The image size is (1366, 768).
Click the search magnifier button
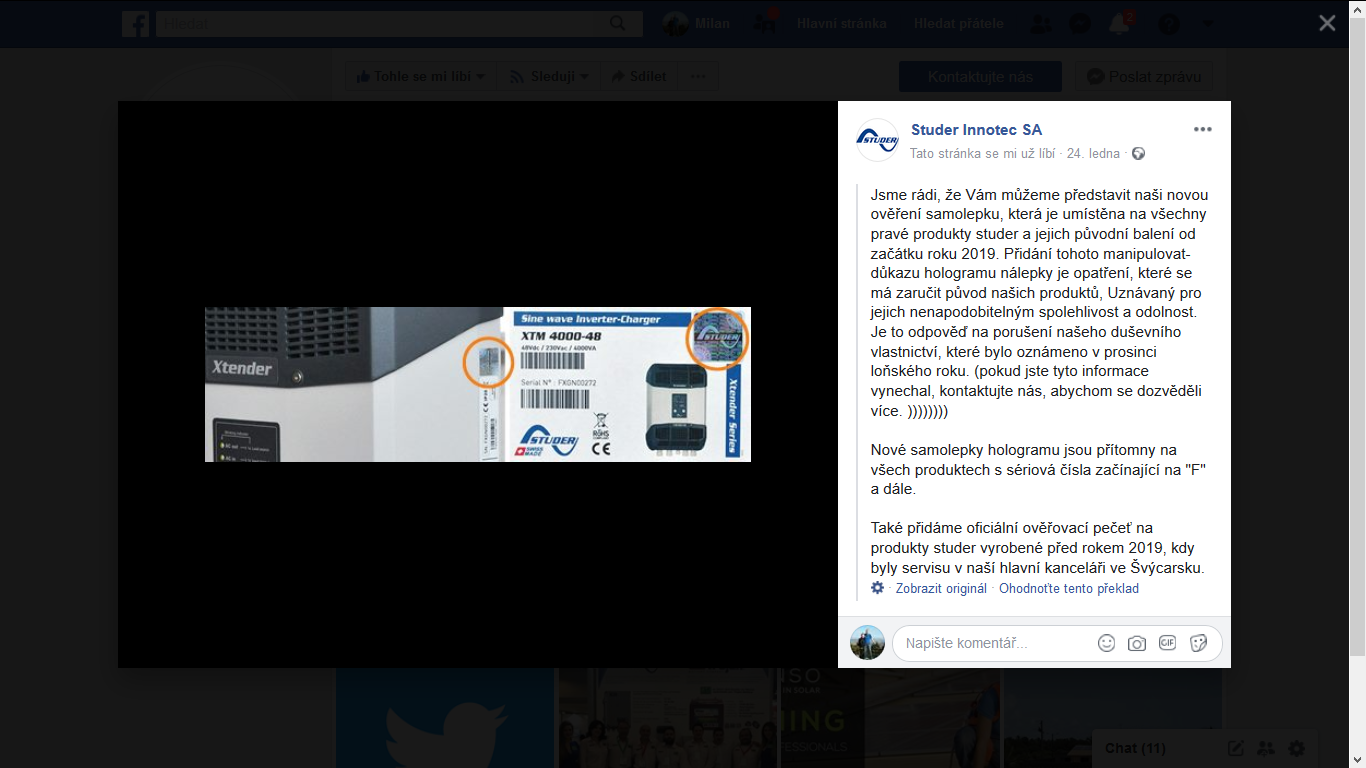click(620, 24)
